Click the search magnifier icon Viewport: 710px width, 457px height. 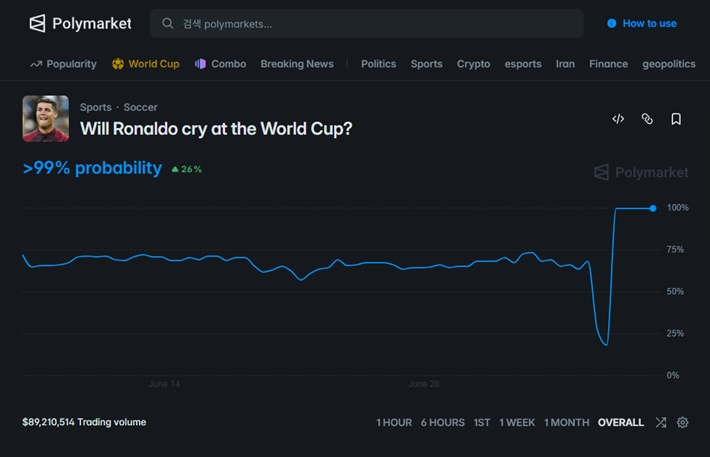coord(168,24)
